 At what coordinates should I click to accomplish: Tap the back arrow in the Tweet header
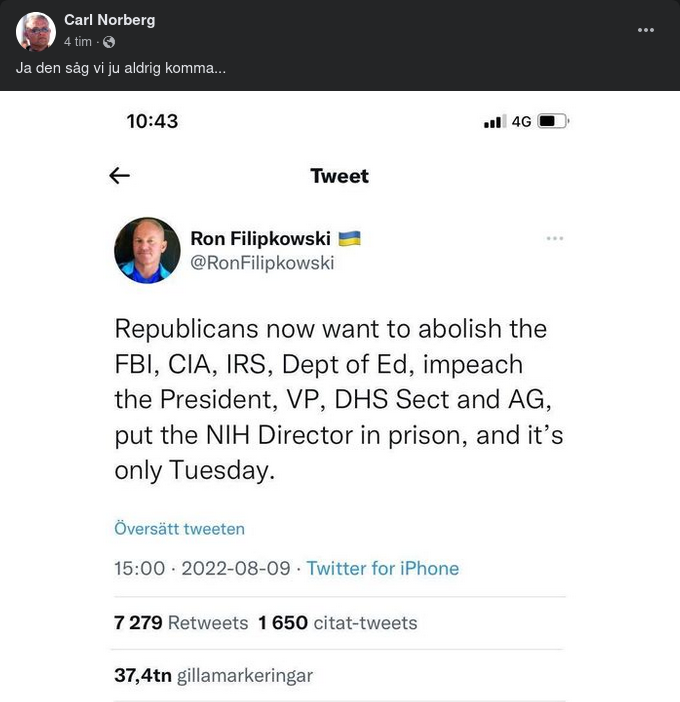[x=120, y=176]
